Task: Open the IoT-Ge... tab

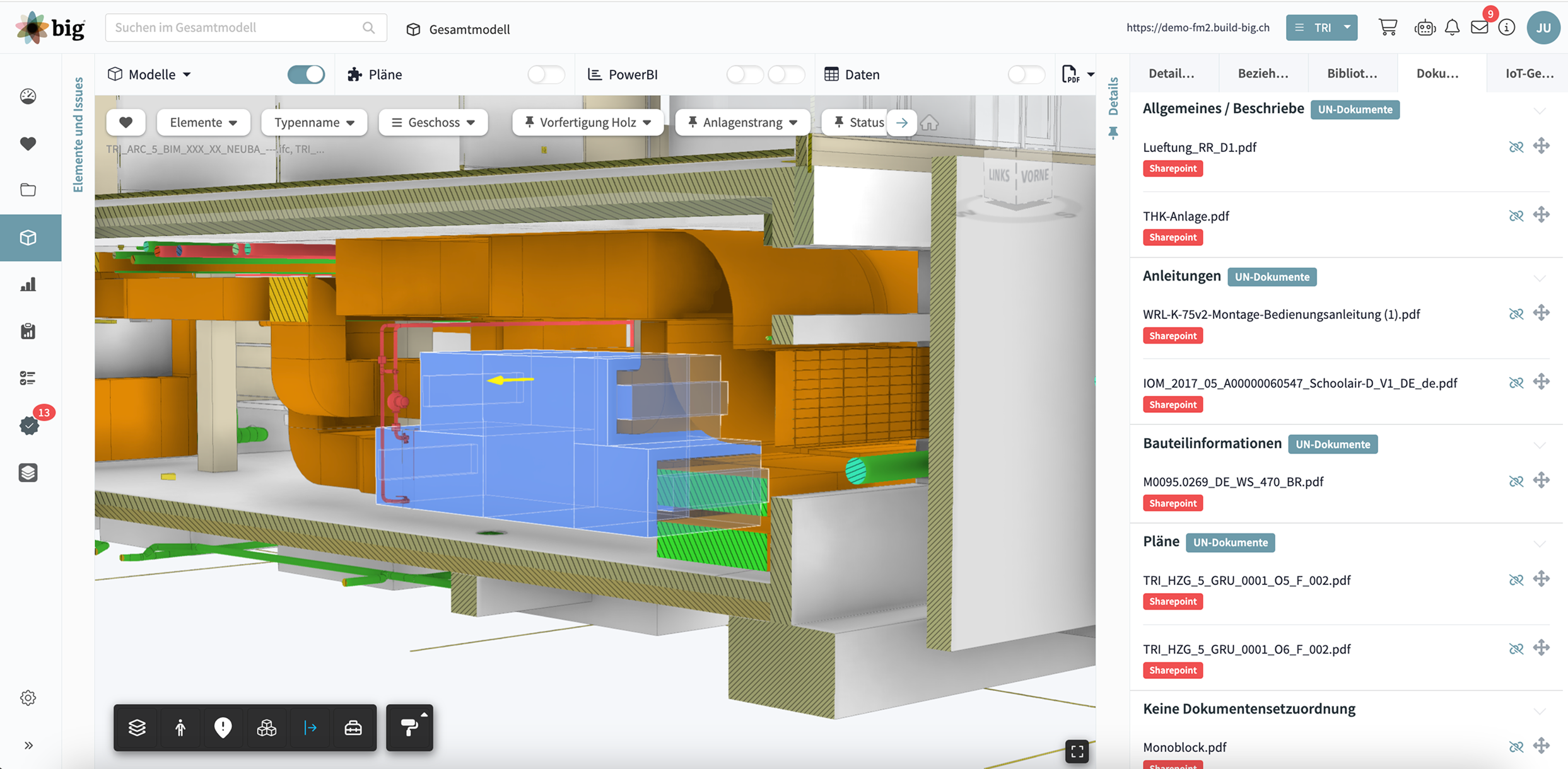Action: [1529, 73]
